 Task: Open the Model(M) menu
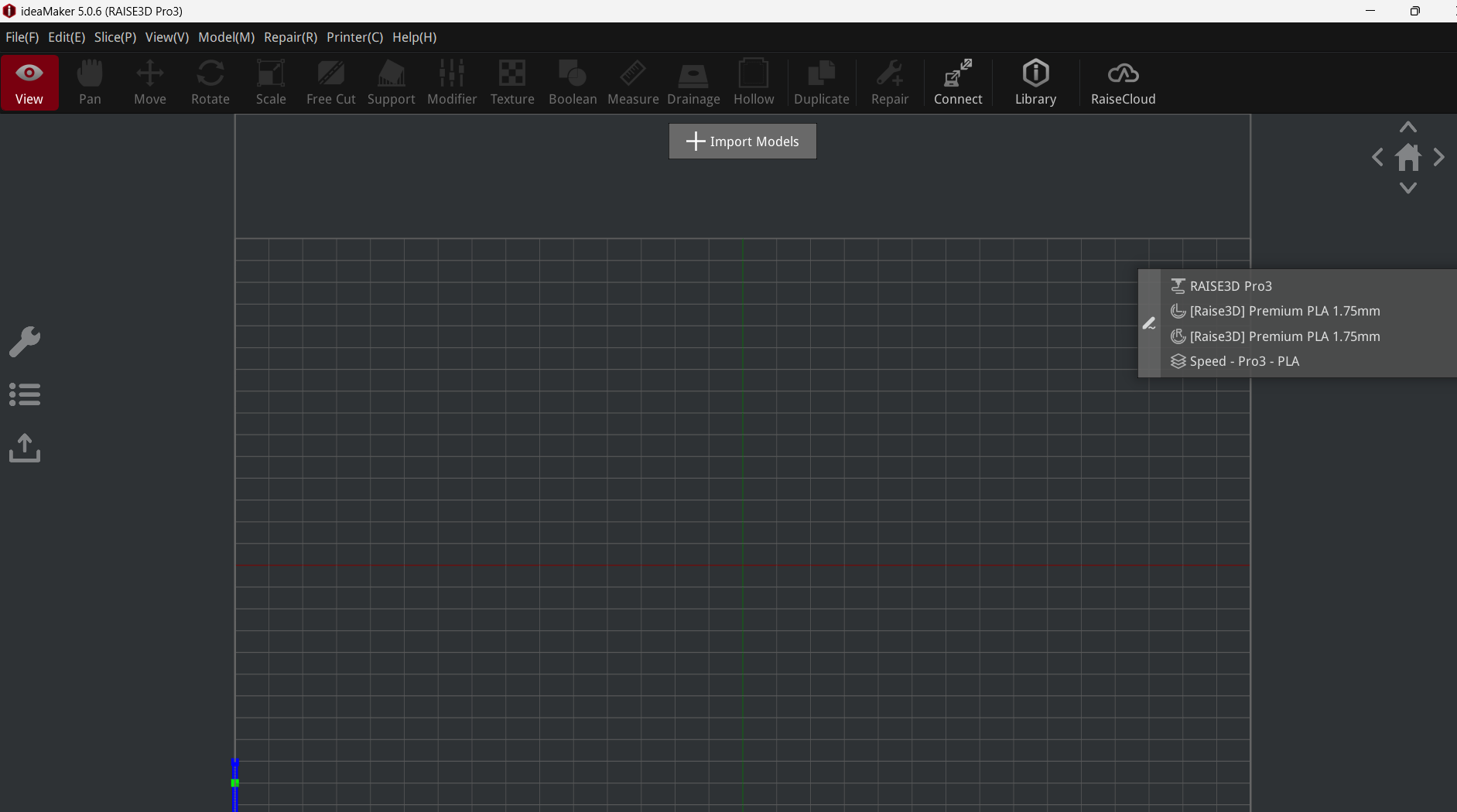(x=227, y=37)
